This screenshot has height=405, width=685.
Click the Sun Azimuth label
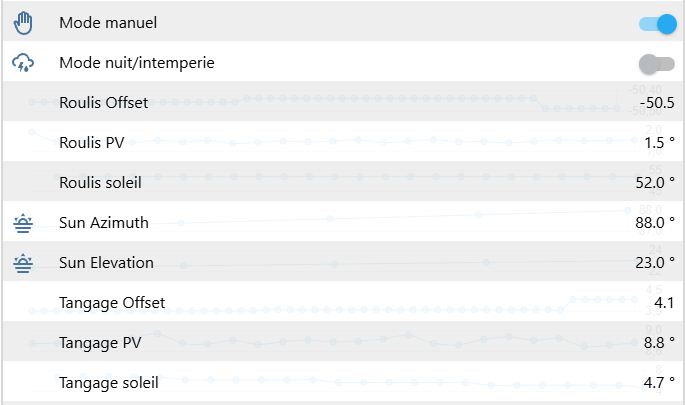pyautogui.click(x=104, y=222)
